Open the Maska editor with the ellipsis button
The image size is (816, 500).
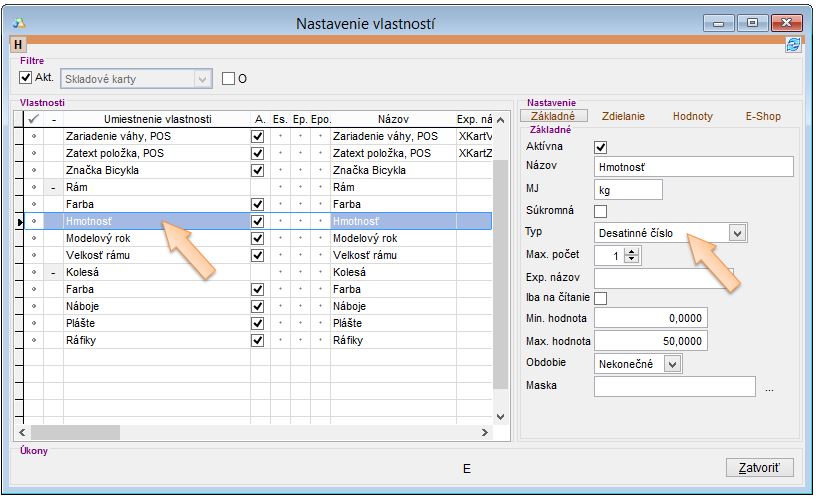[x=769, y=388]
